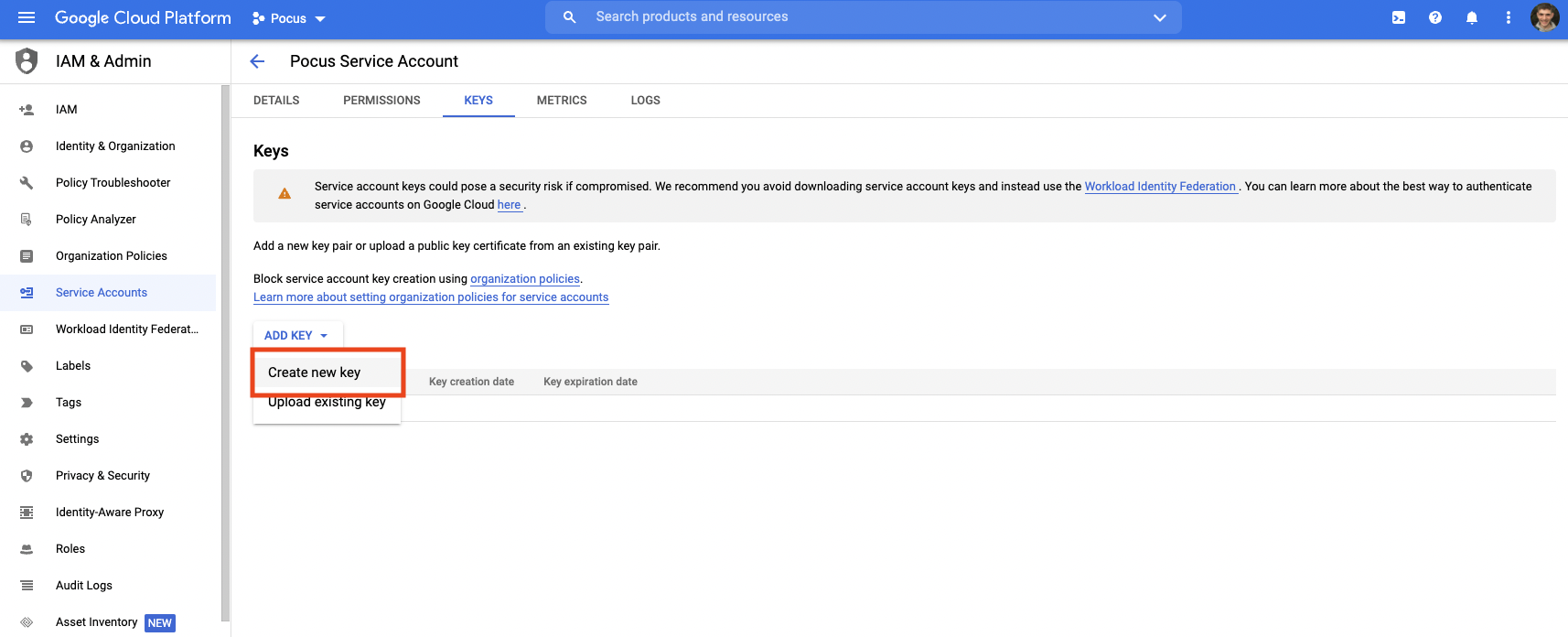Select Service Accounts in sidebar
The height and width of the screenshot is (637, 1568).
108,293
